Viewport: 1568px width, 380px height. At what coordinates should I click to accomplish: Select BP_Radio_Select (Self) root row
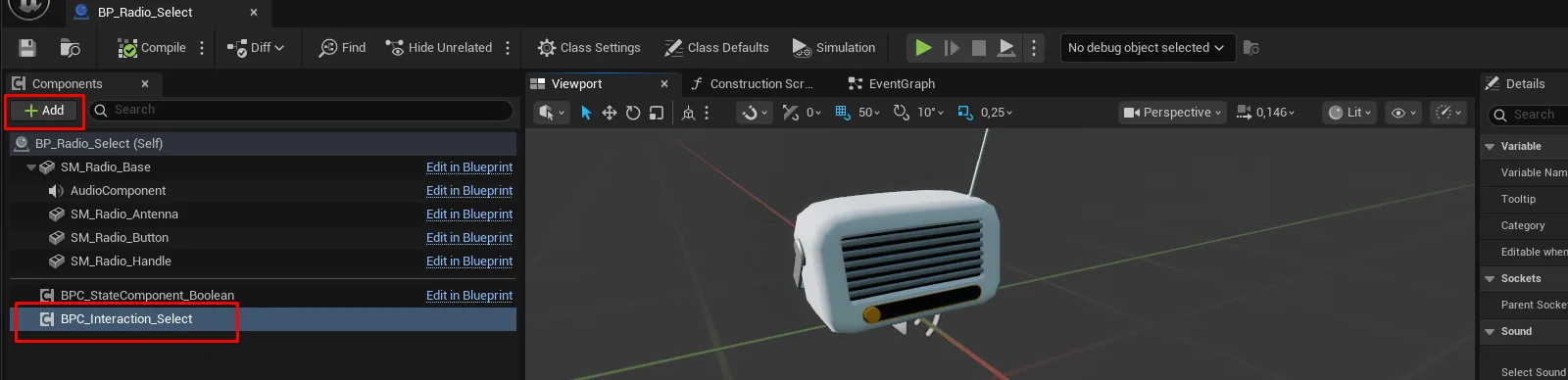tap(263, 143)
